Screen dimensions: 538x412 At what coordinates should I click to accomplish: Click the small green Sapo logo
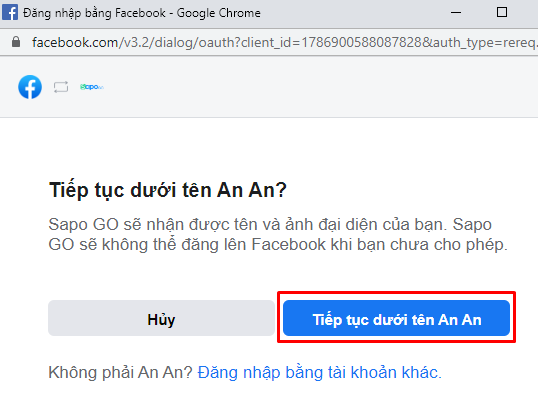pyautogui.click(x=92, y=87)
